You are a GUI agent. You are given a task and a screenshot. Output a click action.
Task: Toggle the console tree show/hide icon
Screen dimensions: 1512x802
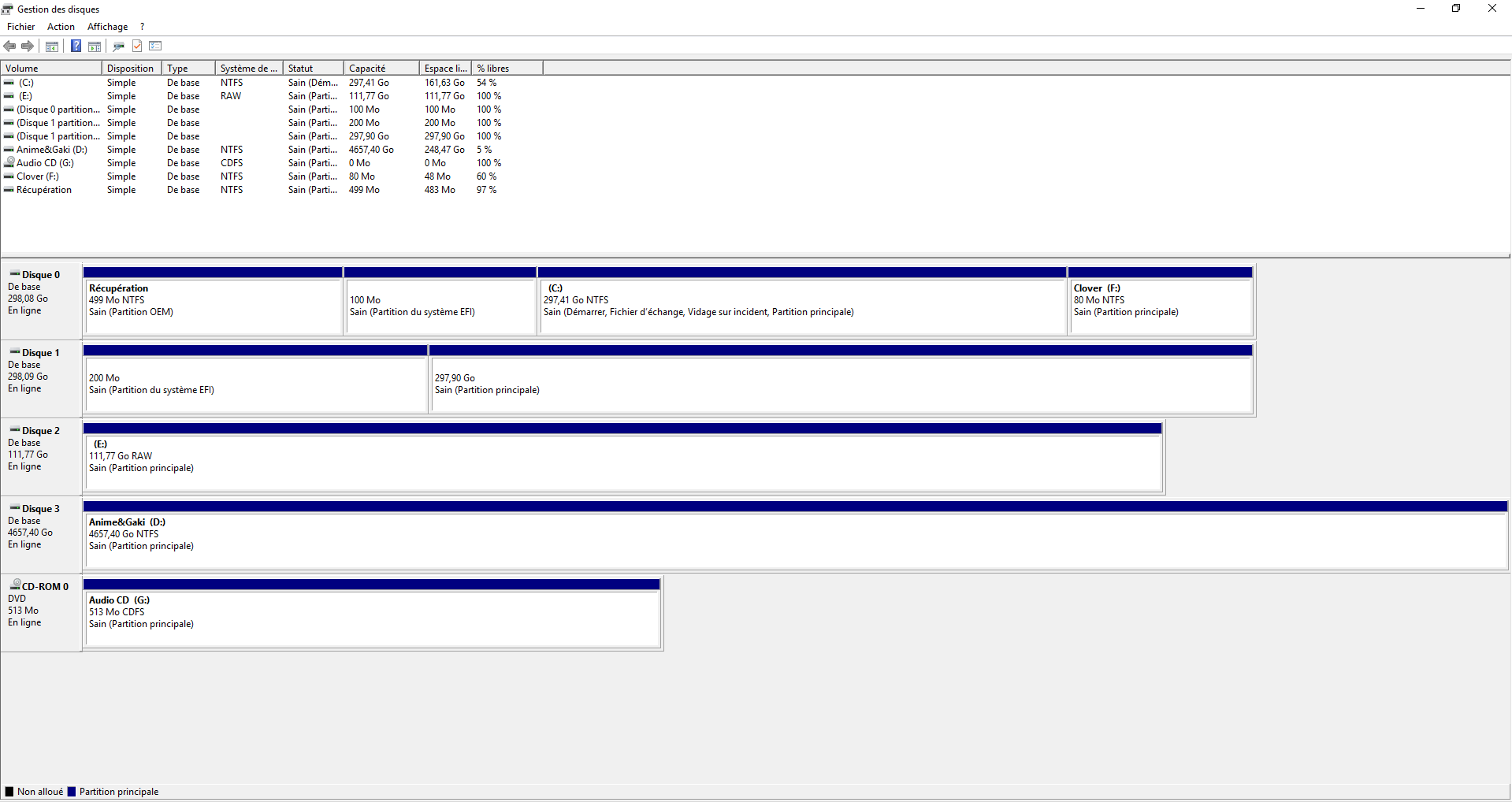click(52, 46)
